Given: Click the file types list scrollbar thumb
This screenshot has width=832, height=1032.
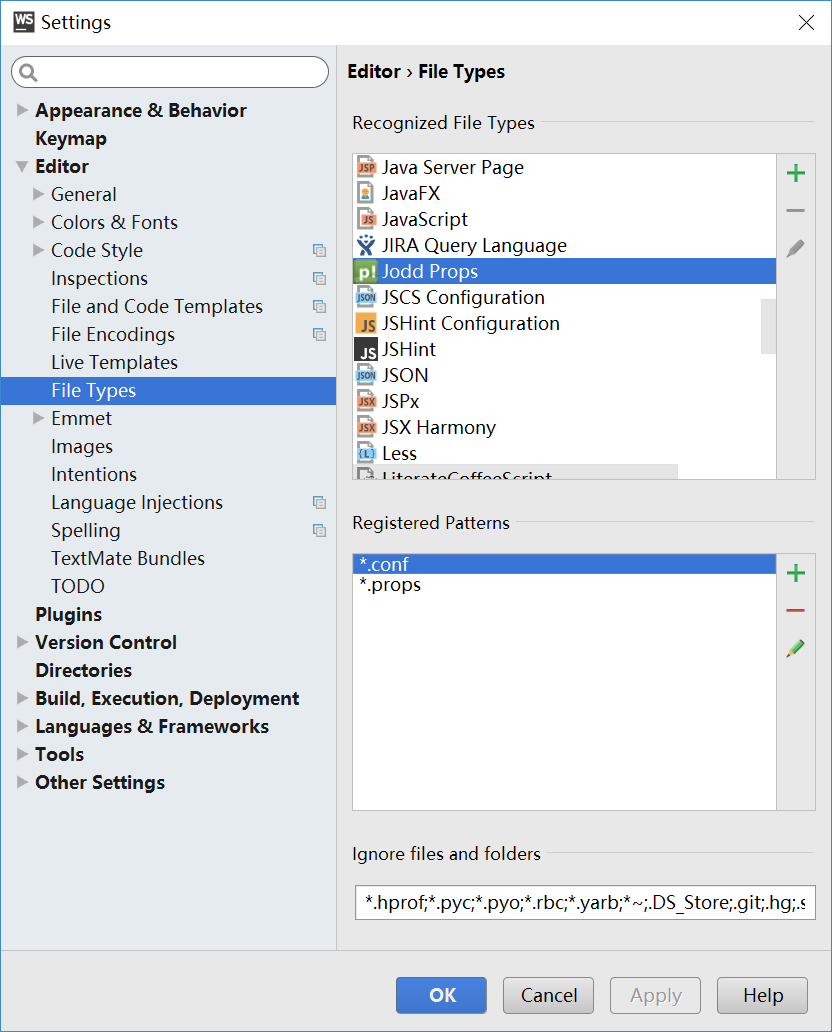Looking at the screenshot, I should pyautogui.click(x=768, y=326).
